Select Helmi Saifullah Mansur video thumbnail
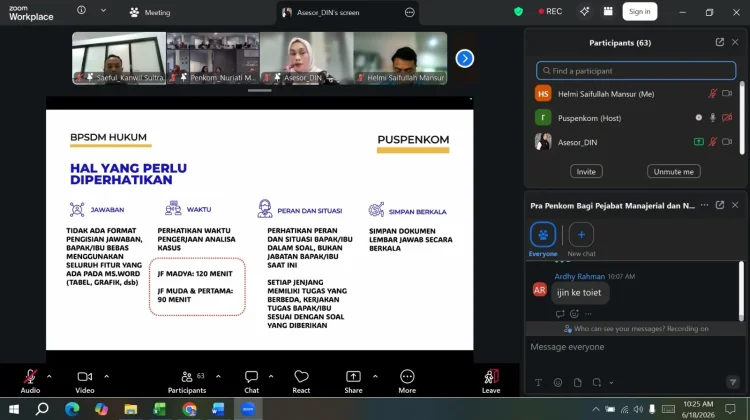This screenshot has width=750, height=420. pos(400,58)
